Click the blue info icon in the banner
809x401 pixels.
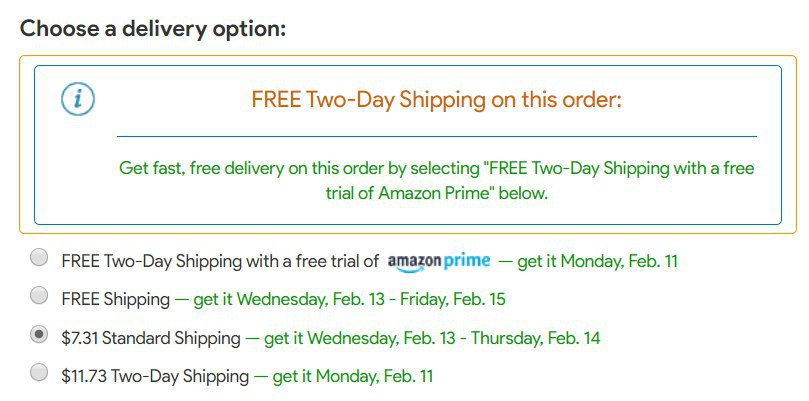coord(78,100)
